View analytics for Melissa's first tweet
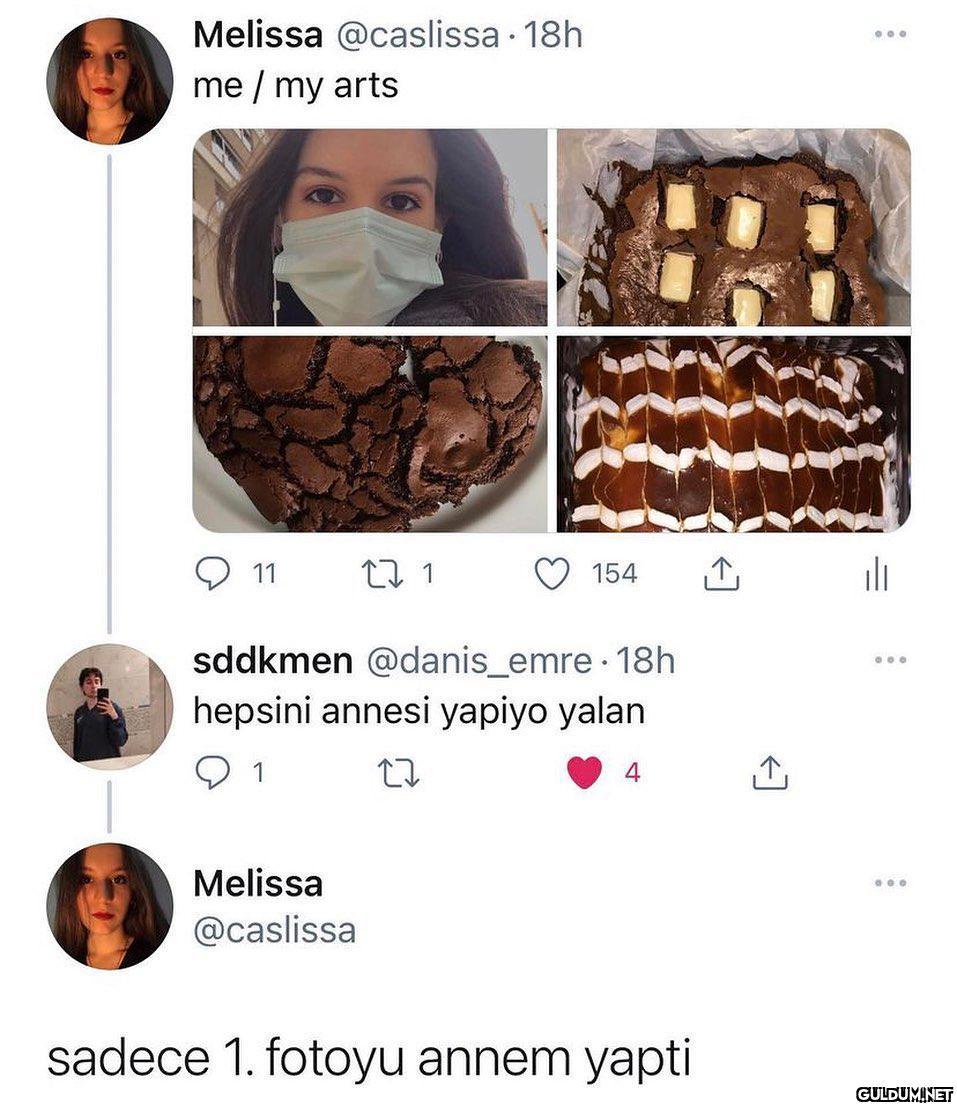Viewport: 957px width, 1106px height. tap(876, 576)
